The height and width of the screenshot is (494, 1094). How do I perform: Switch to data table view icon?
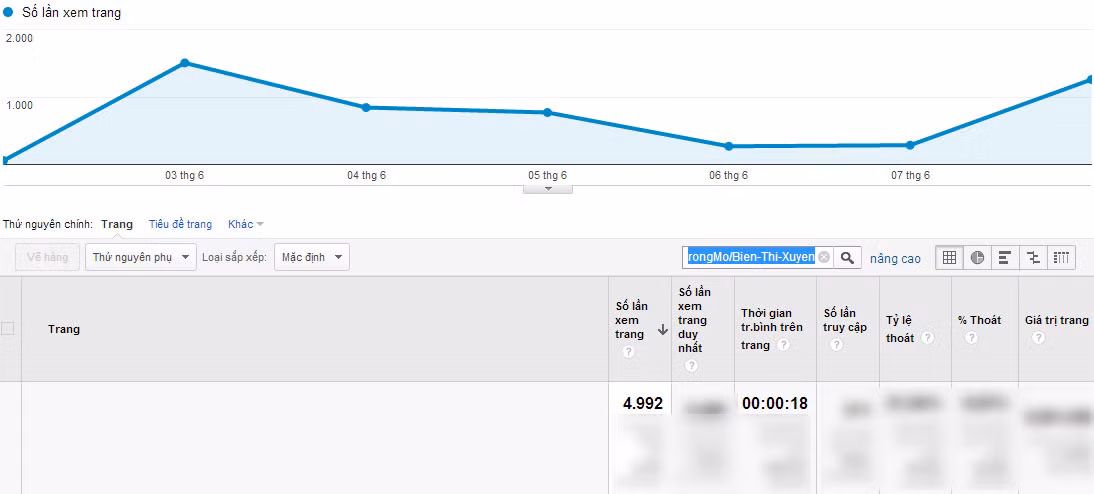coord(949,257)
